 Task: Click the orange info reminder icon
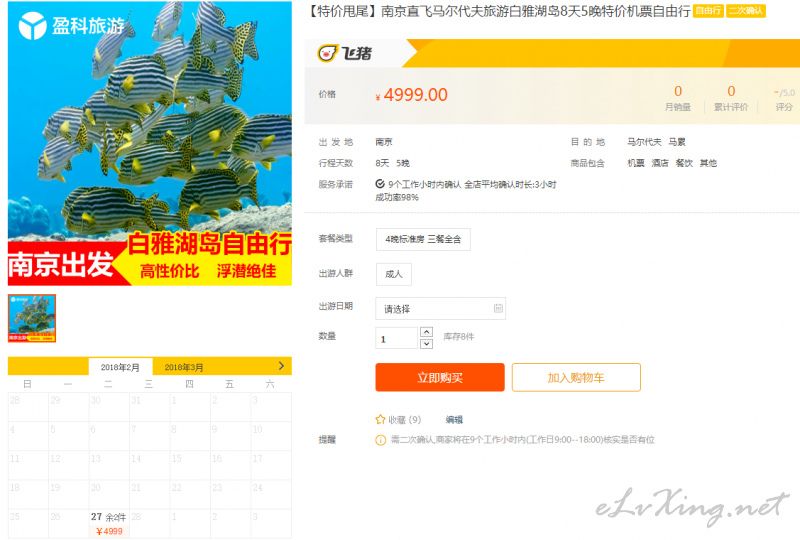pos(381,440)
